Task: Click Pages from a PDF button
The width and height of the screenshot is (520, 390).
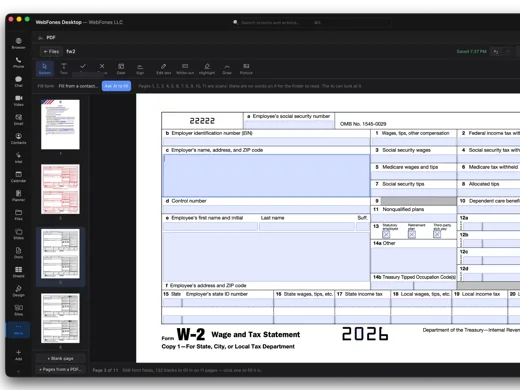Action: tap(60, 369)
